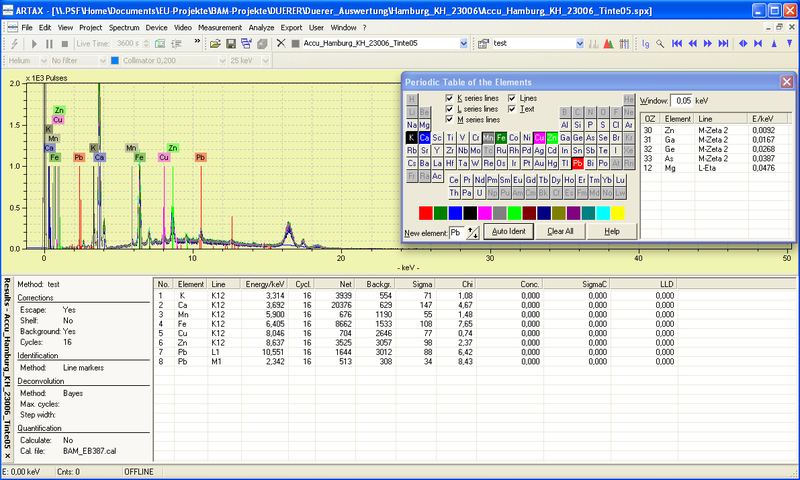Open the Export menu

coord(291,28)
